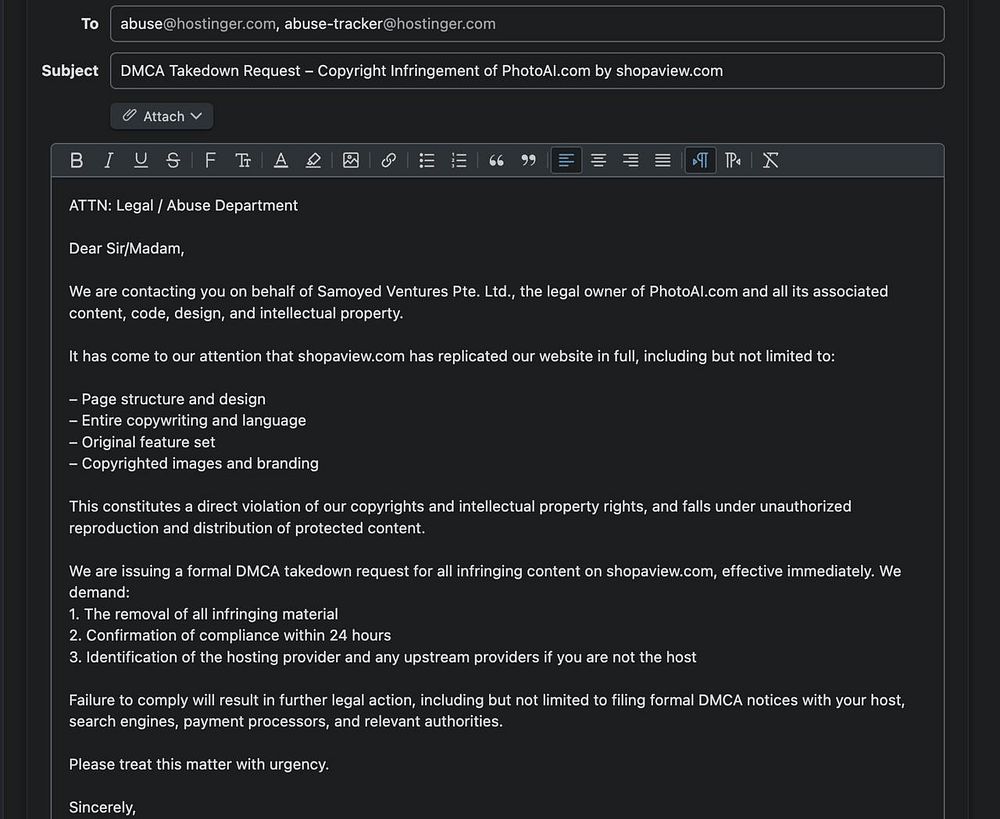
Task: Click into the Subject field
Action: pyautogui.click(x=527, y=71)
